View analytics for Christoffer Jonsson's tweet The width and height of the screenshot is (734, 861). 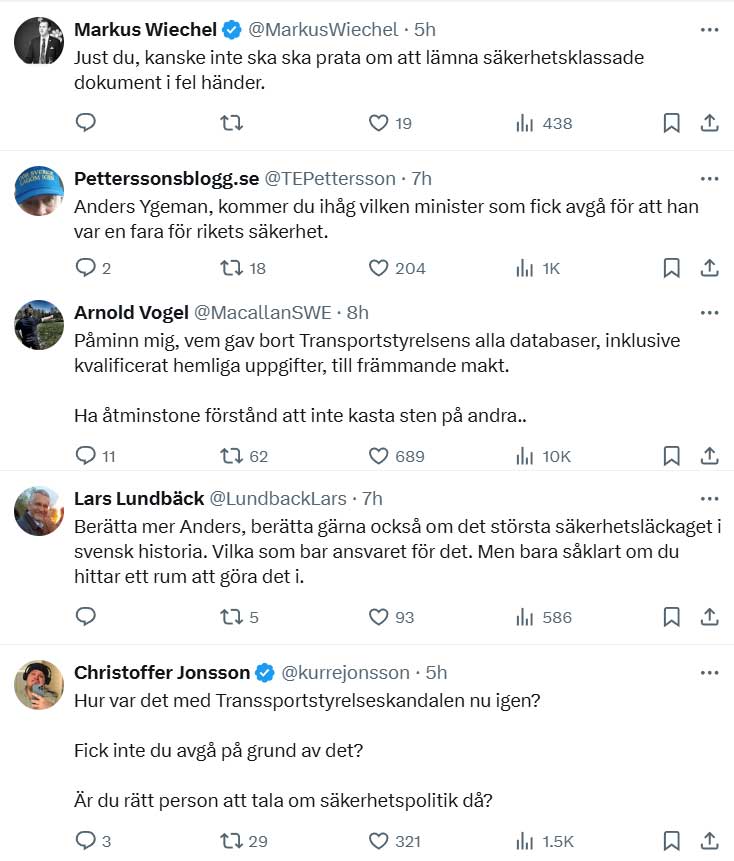tap(523, 841)
